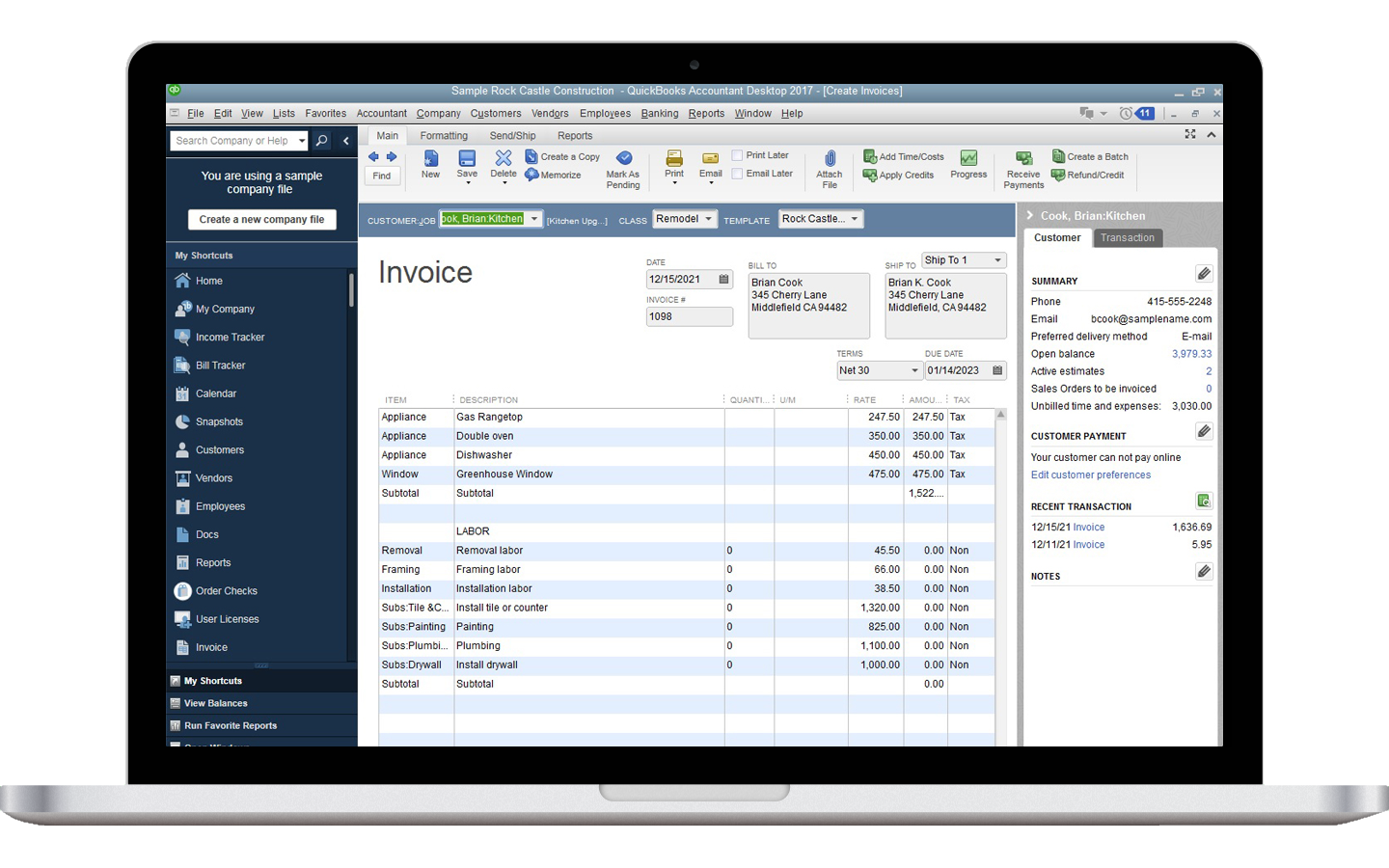Open Add Time/Costs
The image size is (1389, 868).
pyautogui.click(x=904, y=156)
